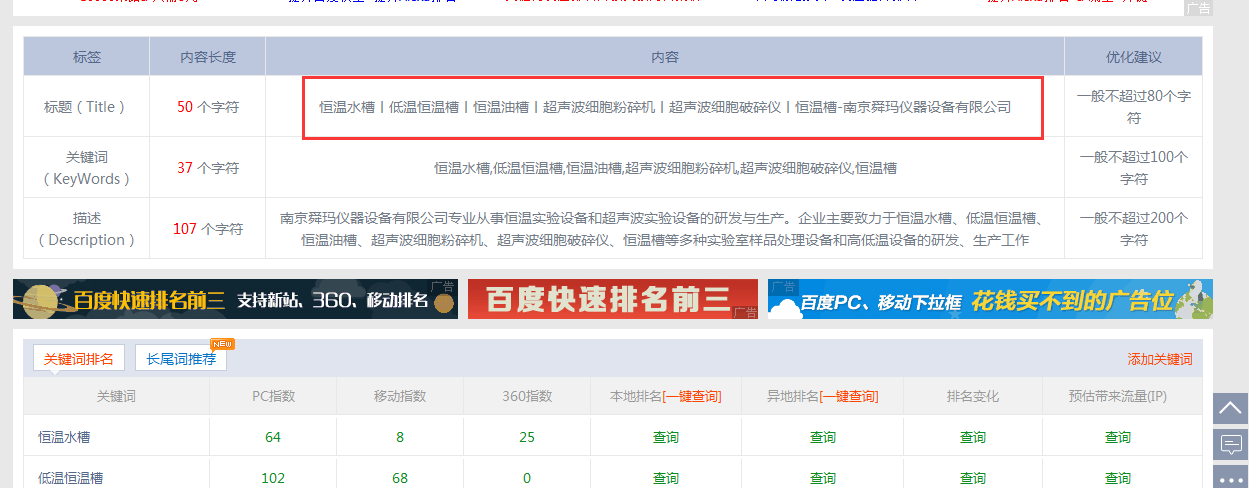Viewport: 1249px width, 488px height.
Task: Click the 107 个字符 length value
Action: point(208,229)
